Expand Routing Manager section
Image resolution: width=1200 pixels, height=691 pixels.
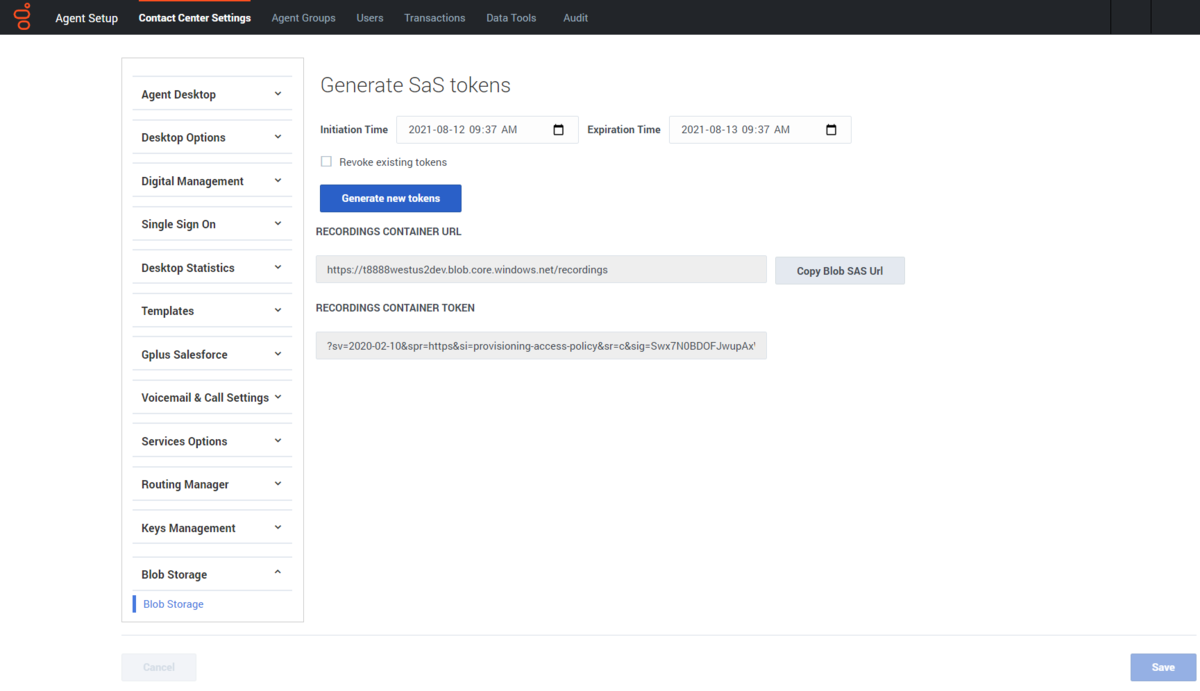212,484
